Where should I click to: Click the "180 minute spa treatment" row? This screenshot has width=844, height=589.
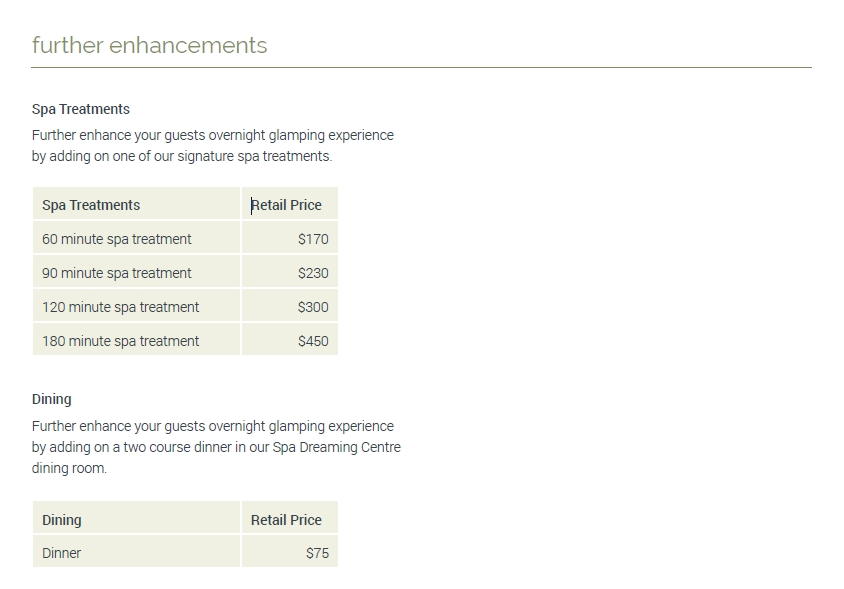121,341
